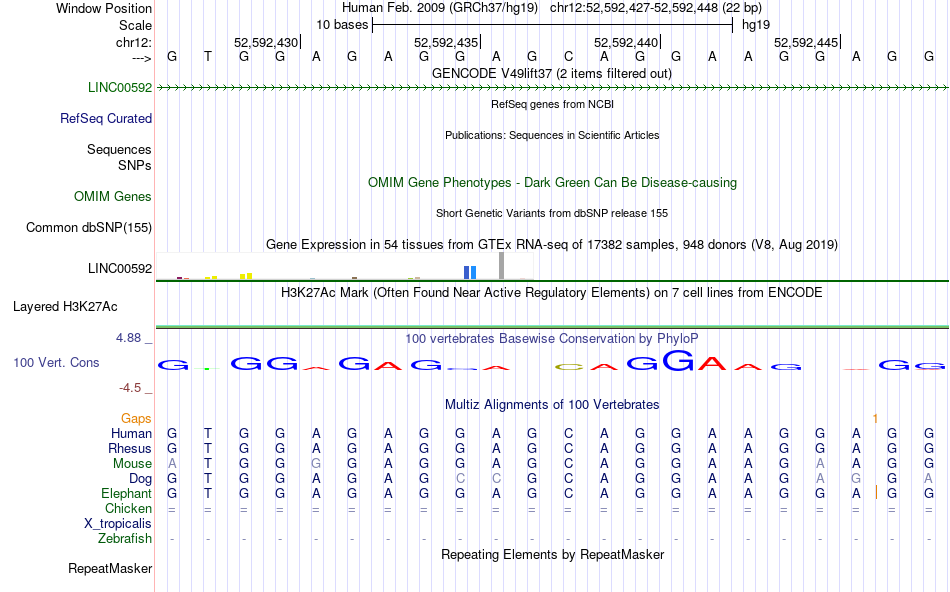
Task: Click the blue bars in the GTEx chart
Action: click(470, 273)
